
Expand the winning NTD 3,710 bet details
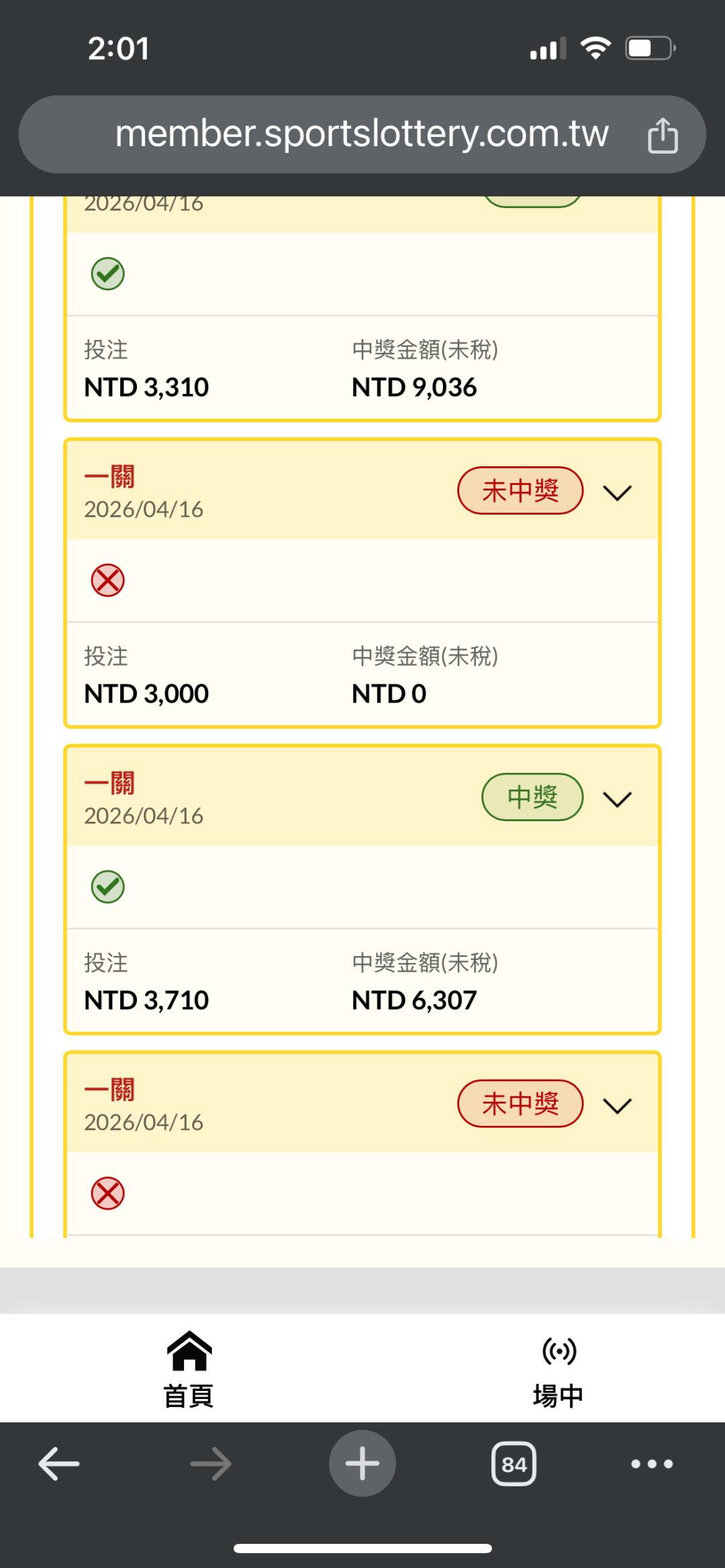617,799
